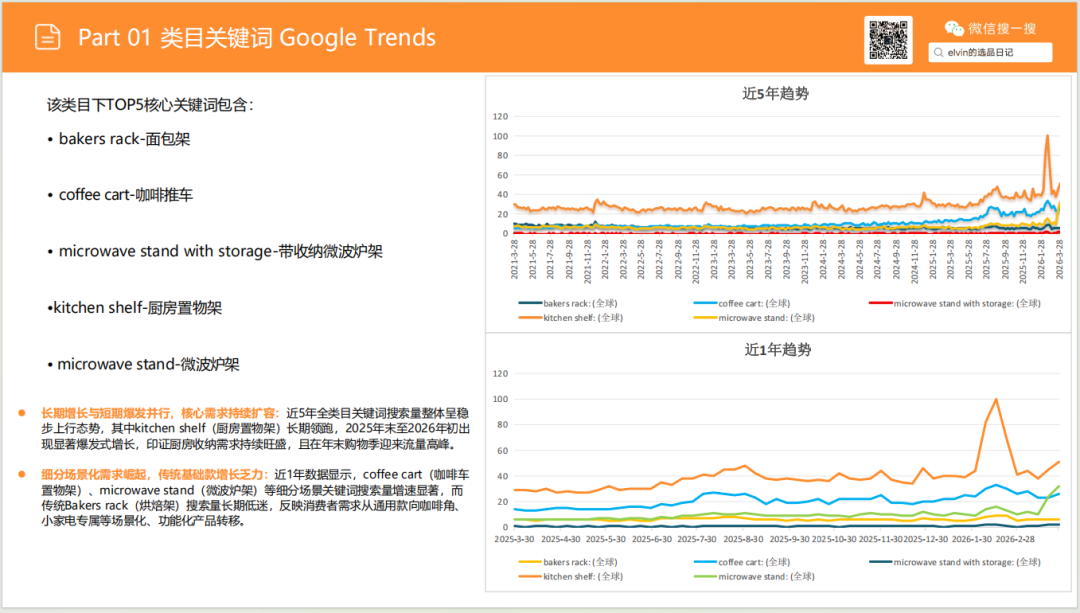This screenshot has height=613, width=1080.
Task: Click the magnifier icon in the search box
Action: point(938,53)
